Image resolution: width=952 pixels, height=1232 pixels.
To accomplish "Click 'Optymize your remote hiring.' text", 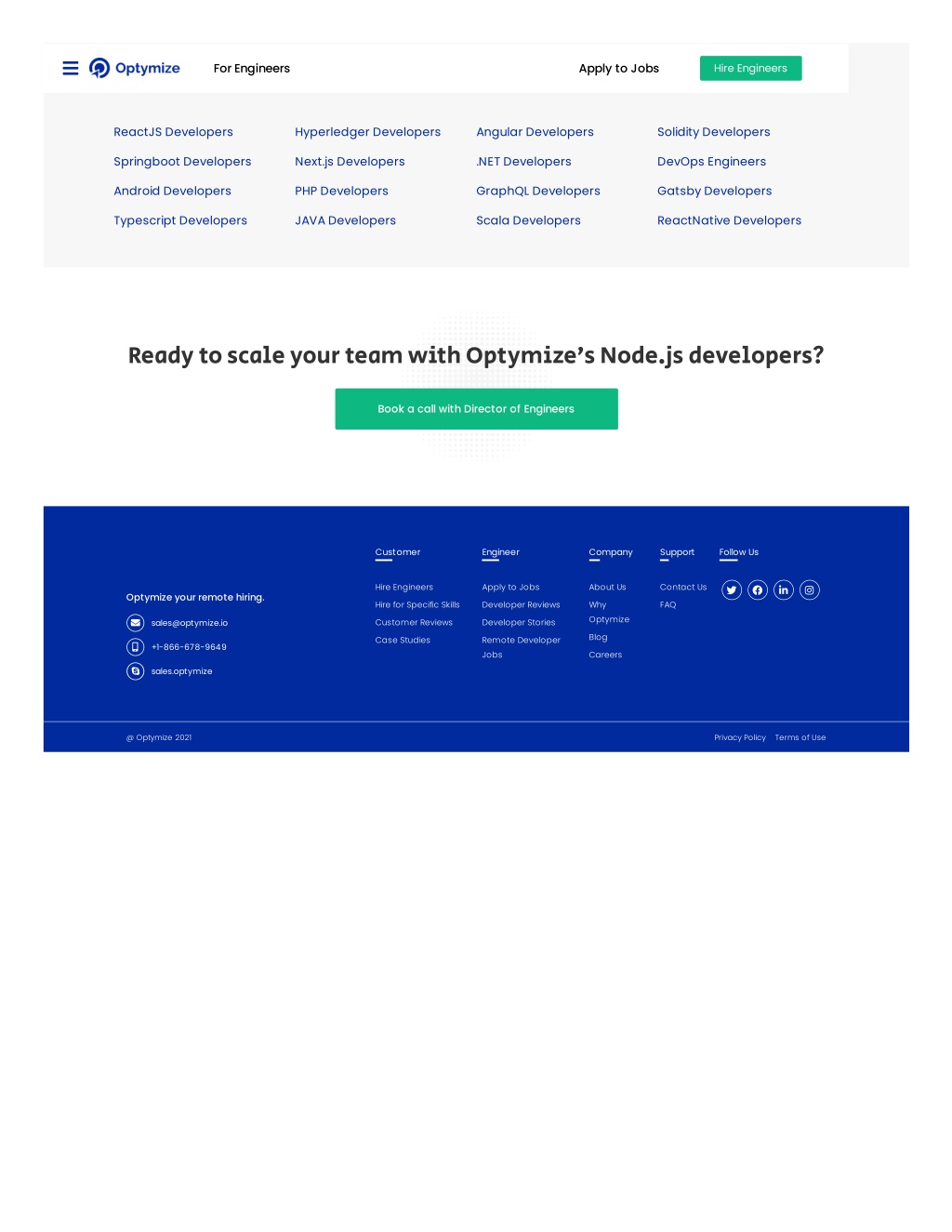I will coord(195,598).
